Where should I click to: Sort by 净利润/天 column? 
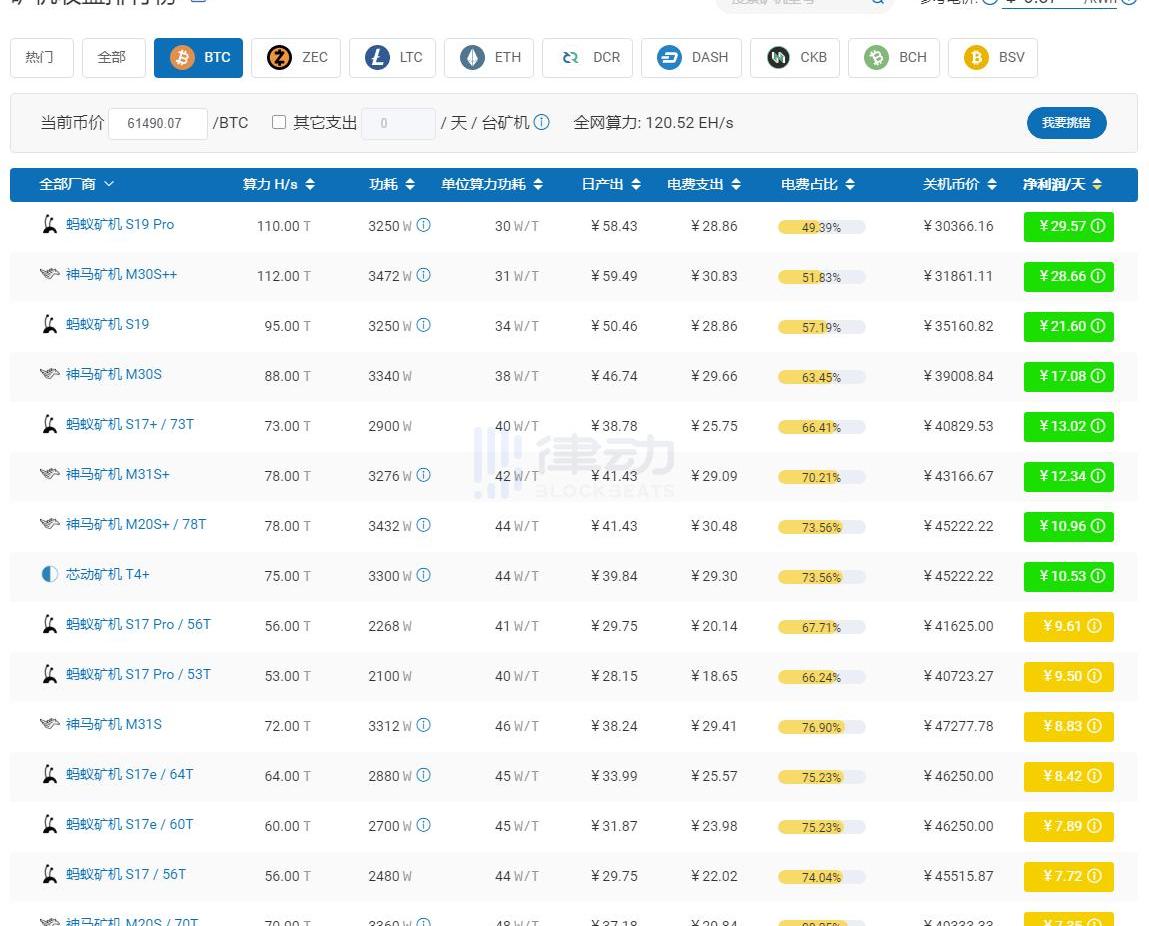(x=1062, y=184)
